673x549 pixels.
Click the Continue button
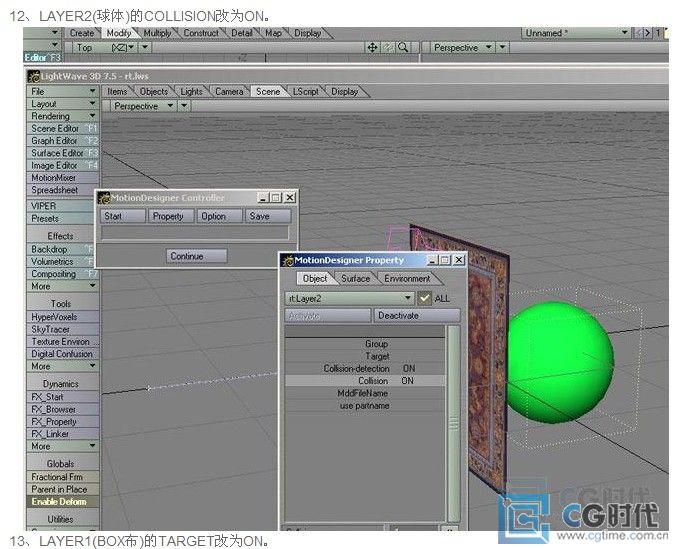[x=196, y=256]
